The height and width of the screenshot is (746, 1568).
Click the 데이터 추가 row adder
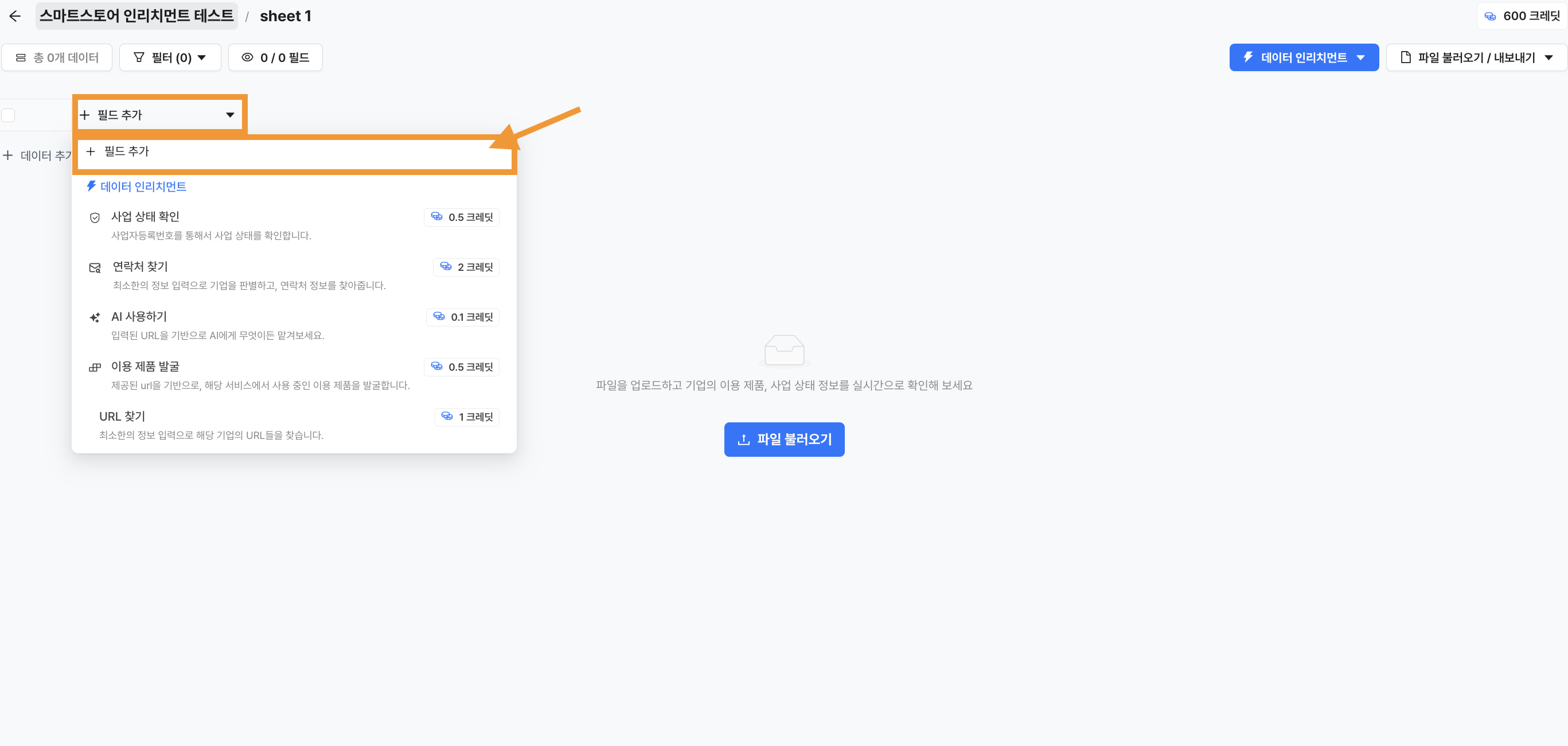click(x=38, y=156)
